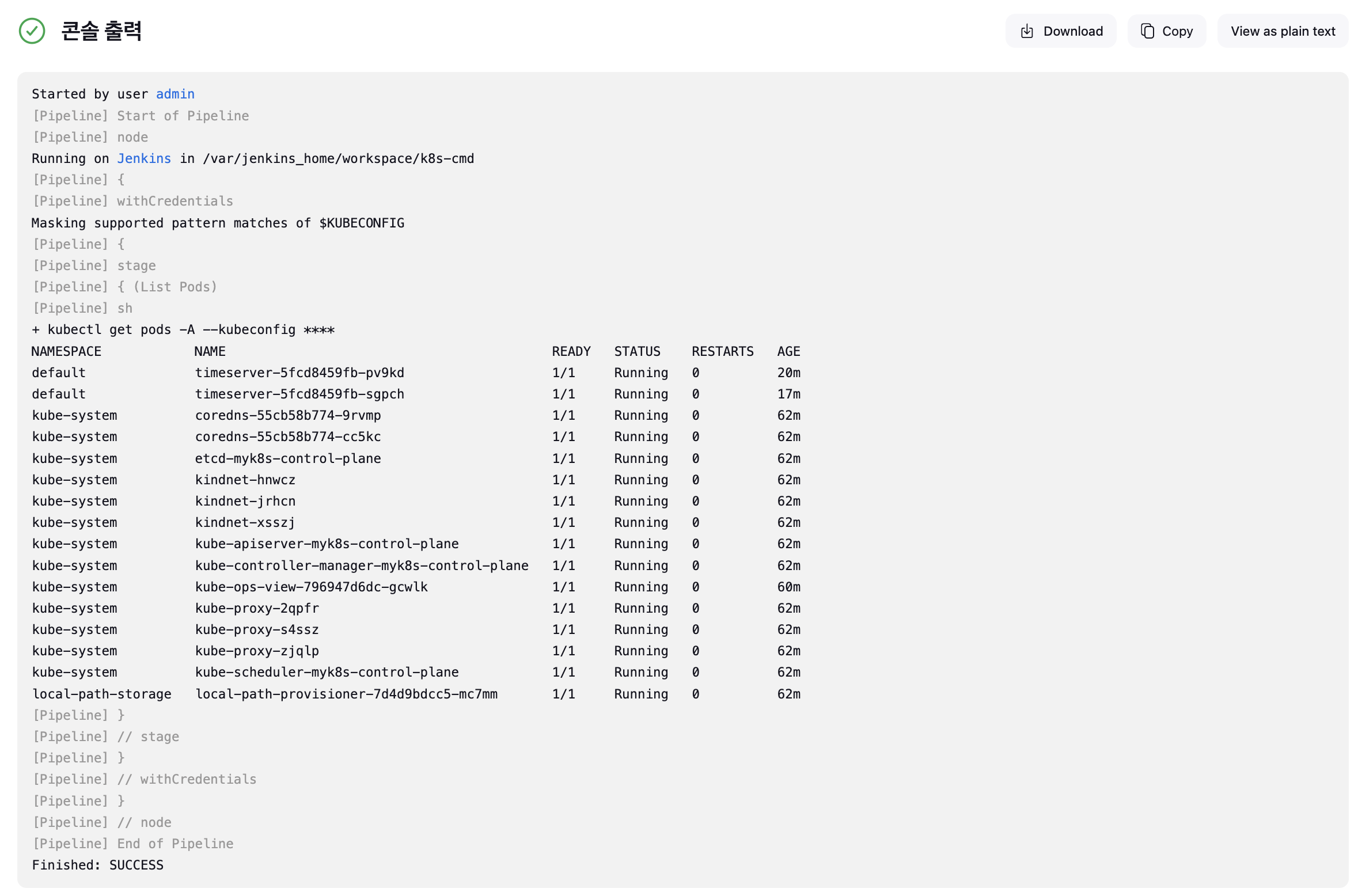This screenshot has width=1358, height=896.
Task: Open the admin user link
Action: (x=175, y=94)
